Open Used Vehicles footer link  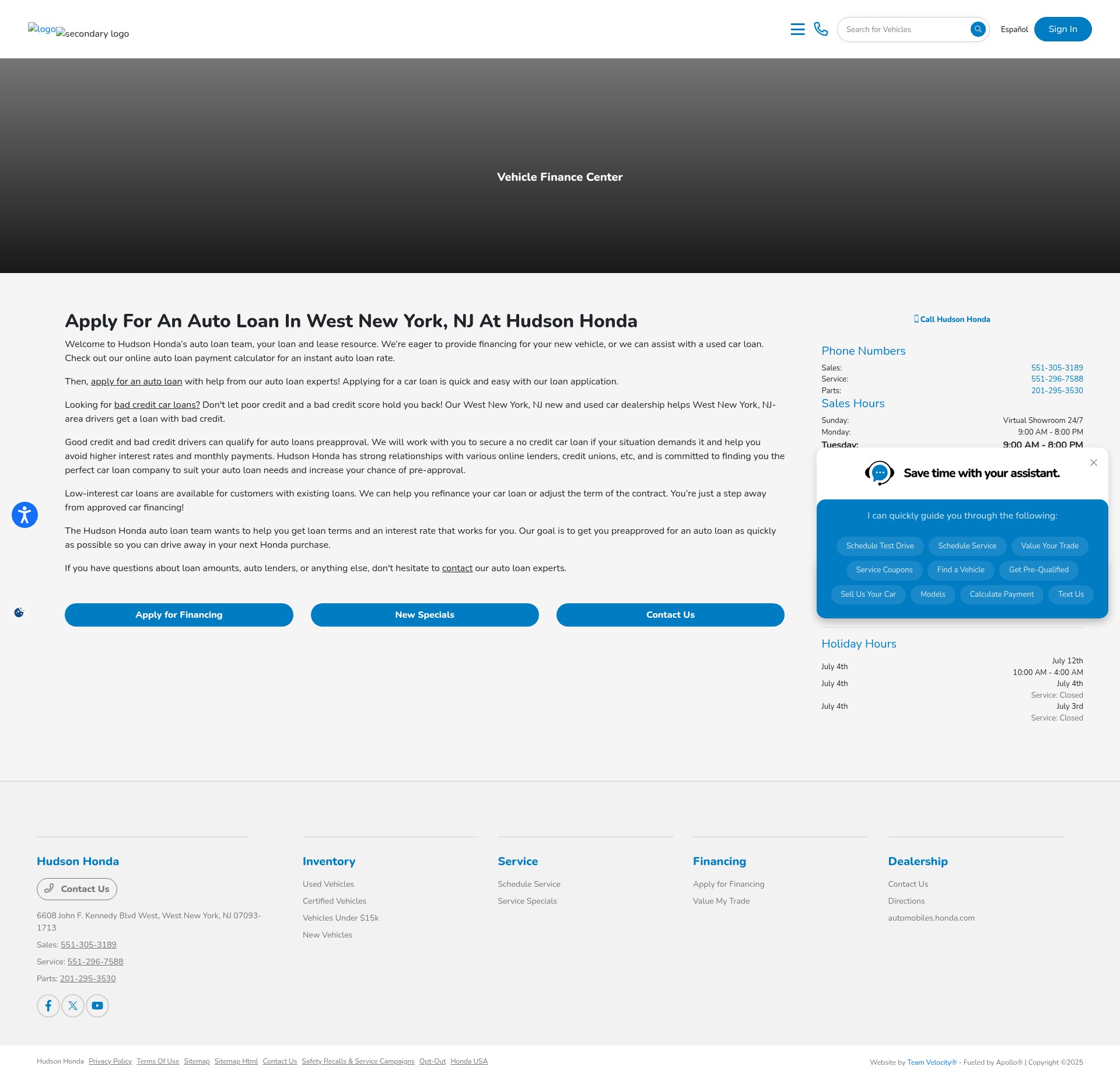328,884
